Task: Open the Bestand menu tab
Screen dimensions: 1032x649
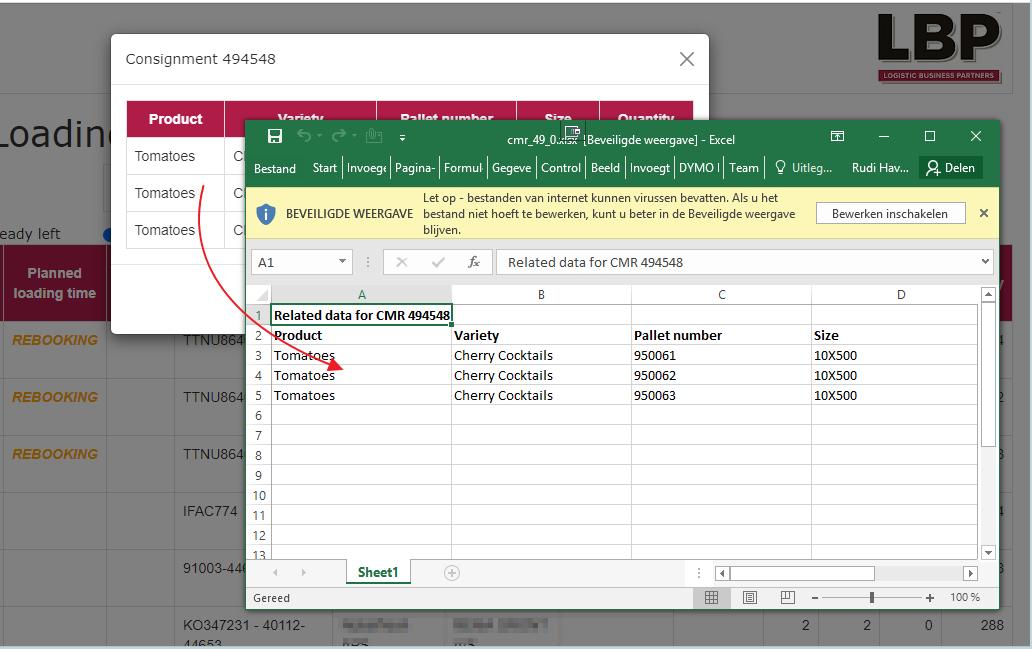Action: 274,169
